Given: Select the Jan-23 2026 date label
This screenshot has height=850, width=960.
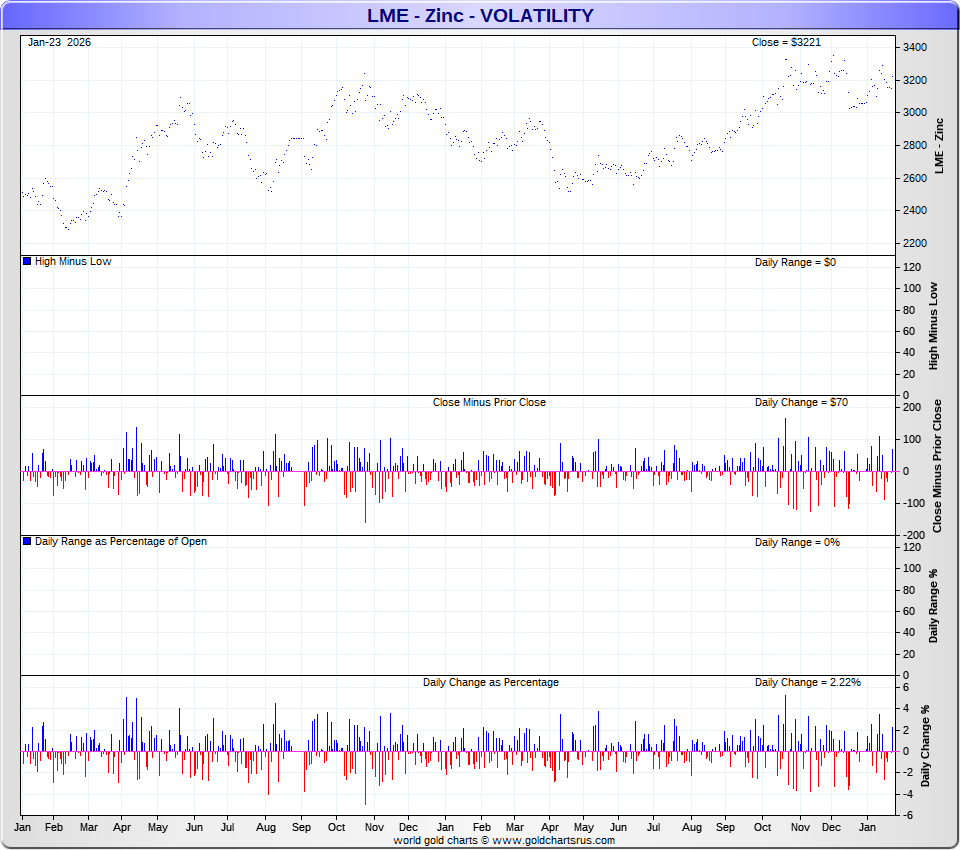Looking at the screenshot, I should click(59, 42).
